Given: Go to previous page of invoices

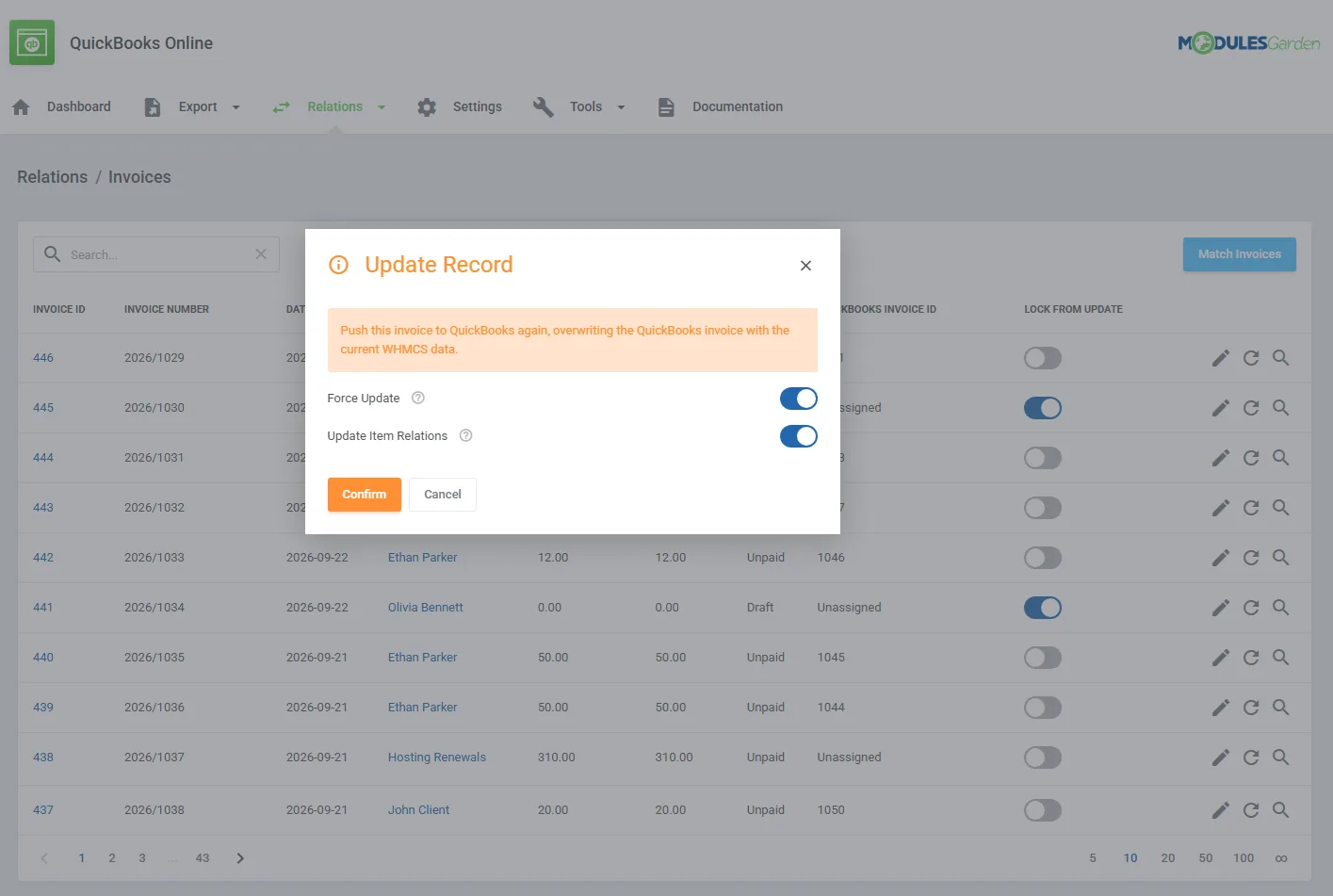Looking at the screenshot, I should coord(44,858).
